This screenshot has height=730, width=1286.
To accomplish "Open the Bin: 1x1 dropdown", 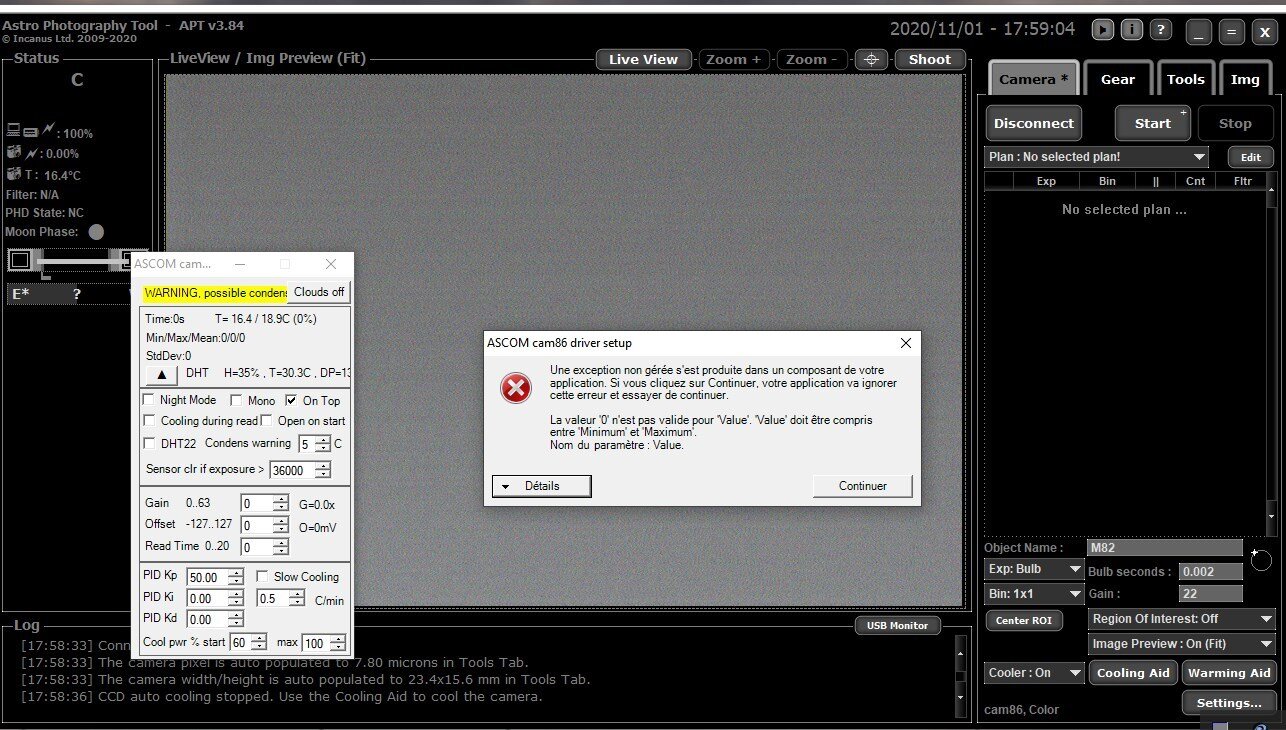I will (x=1034, y=594).
